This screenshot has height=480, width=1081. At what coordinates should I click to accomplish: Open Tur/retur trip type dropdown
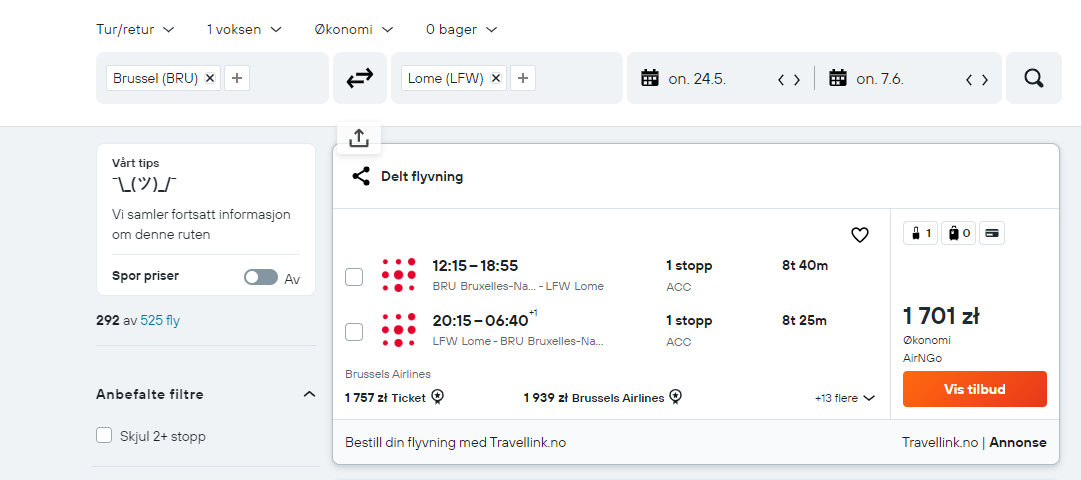135,30
